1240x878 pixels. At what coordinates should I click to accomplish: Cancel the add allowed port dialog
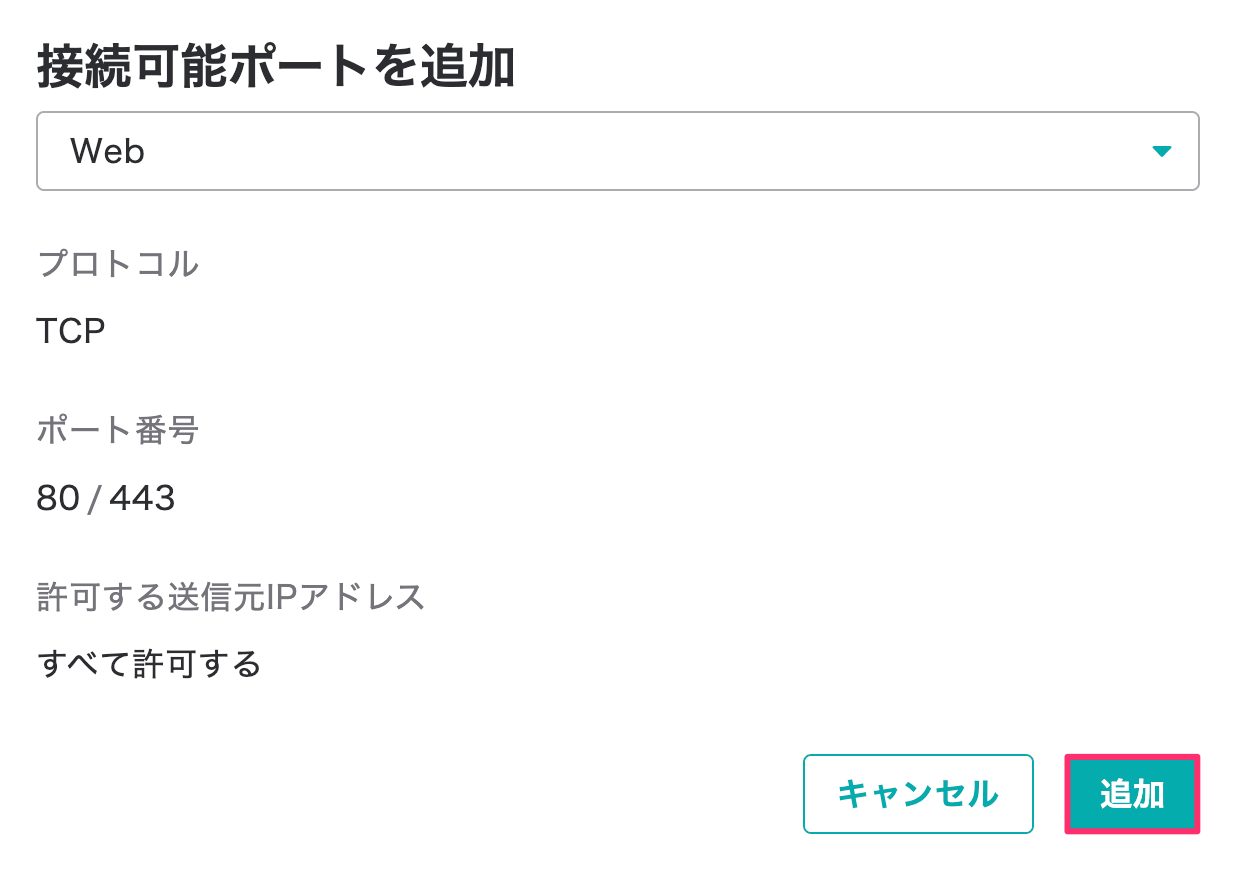pos(918,794)
